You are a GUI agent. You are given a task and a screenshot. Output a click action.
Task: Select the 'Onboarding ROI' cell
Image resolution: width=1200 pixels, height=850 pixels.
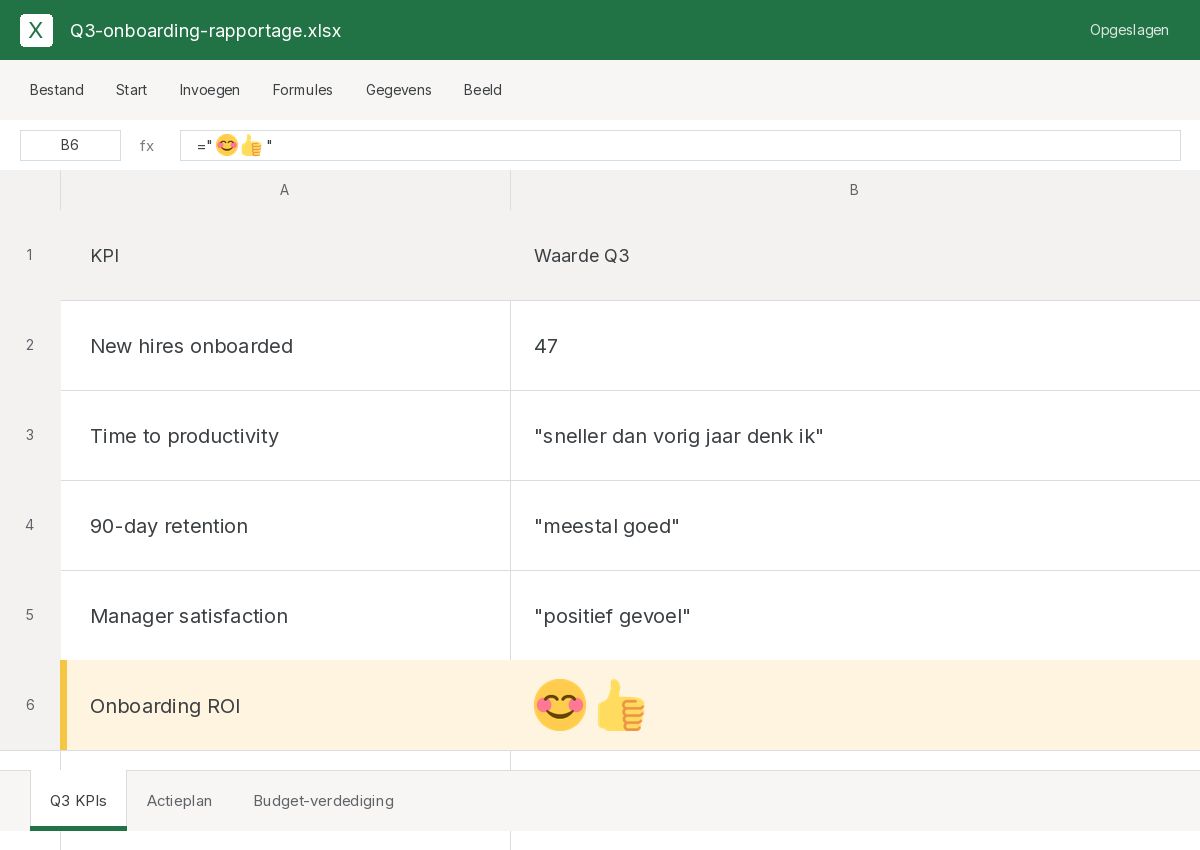(x=285, y=705)
